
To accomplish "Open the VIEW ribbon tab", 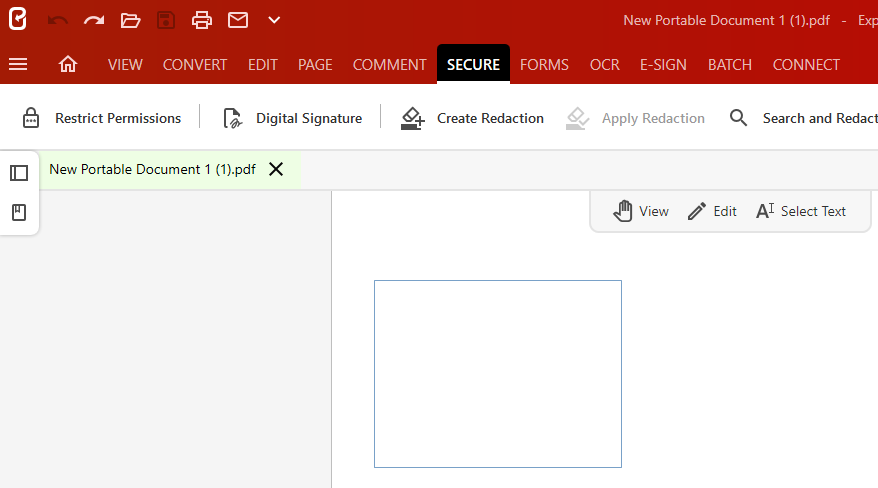I will pos(125,65).
